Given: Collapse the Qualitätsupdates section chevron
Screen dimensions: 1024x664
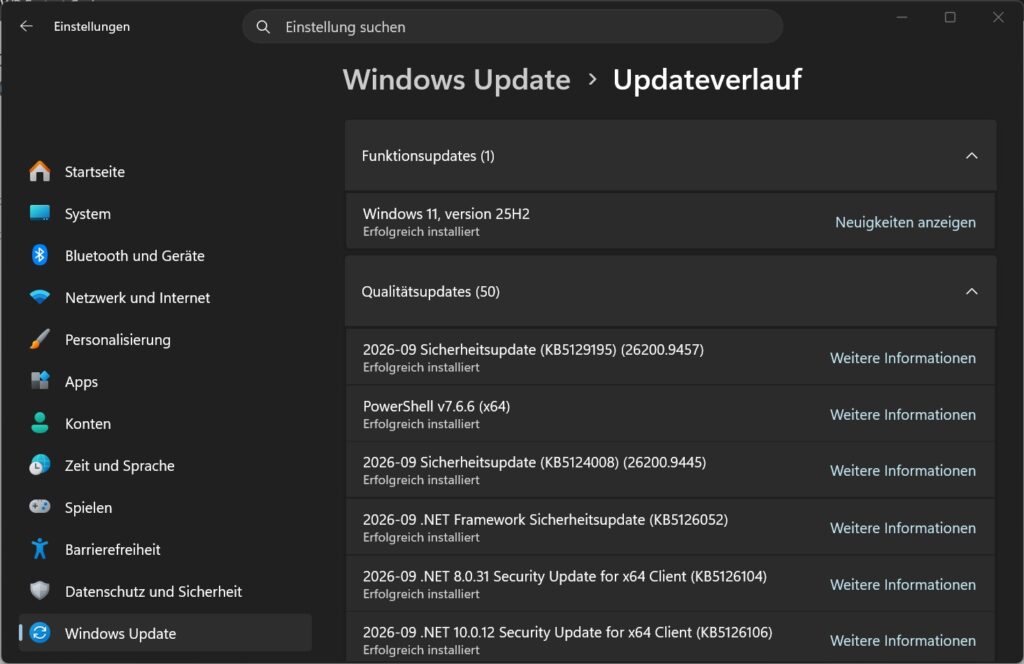Looking at the screenshot, I should click(971, 291).
